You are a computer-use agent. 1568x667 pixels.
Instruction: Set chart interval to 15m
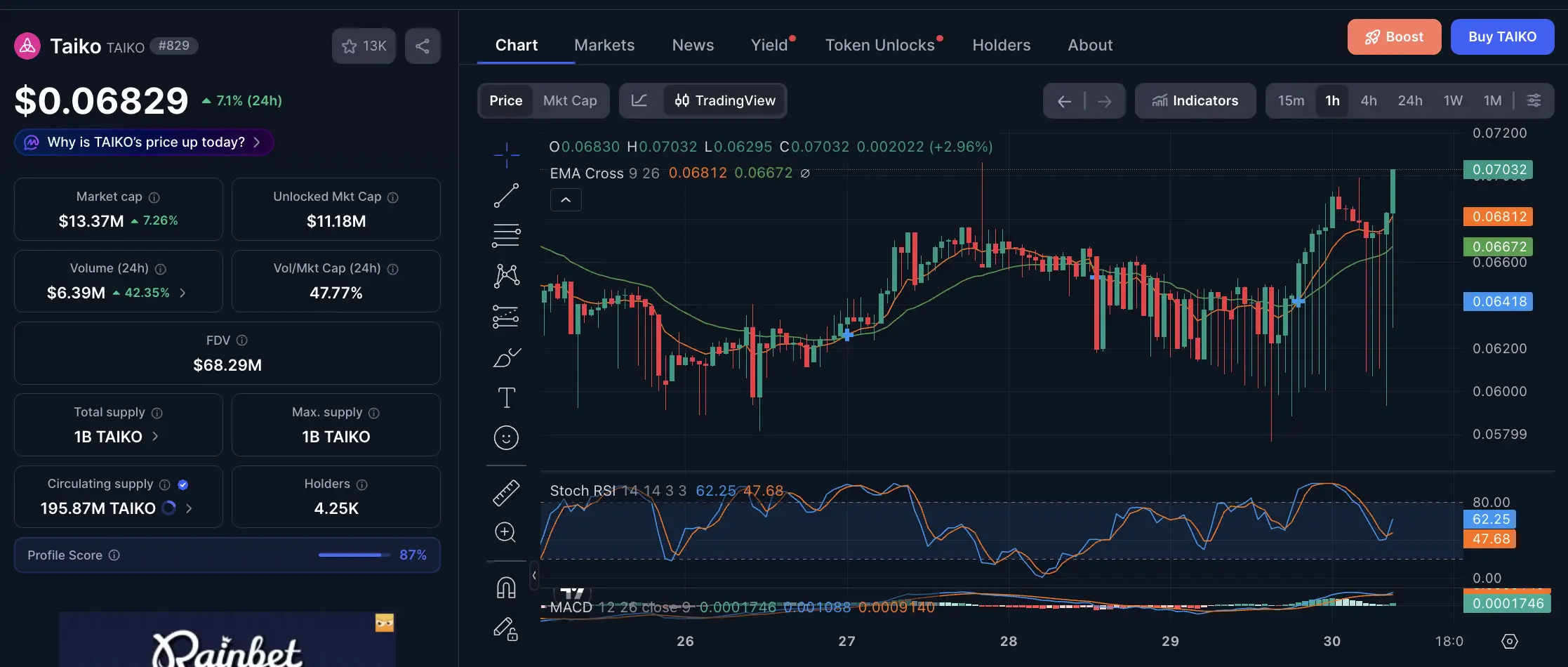pos(1291,100)
